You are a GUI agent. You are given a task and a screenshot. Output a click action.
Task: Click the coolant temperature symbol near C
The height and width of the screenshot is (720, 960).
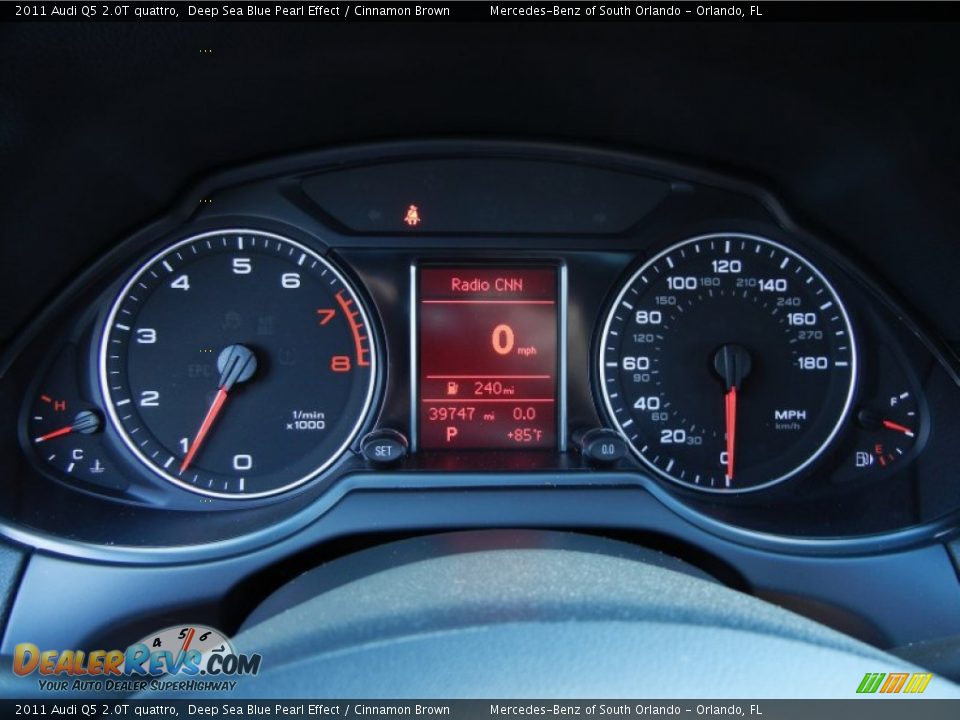[97, 465]
